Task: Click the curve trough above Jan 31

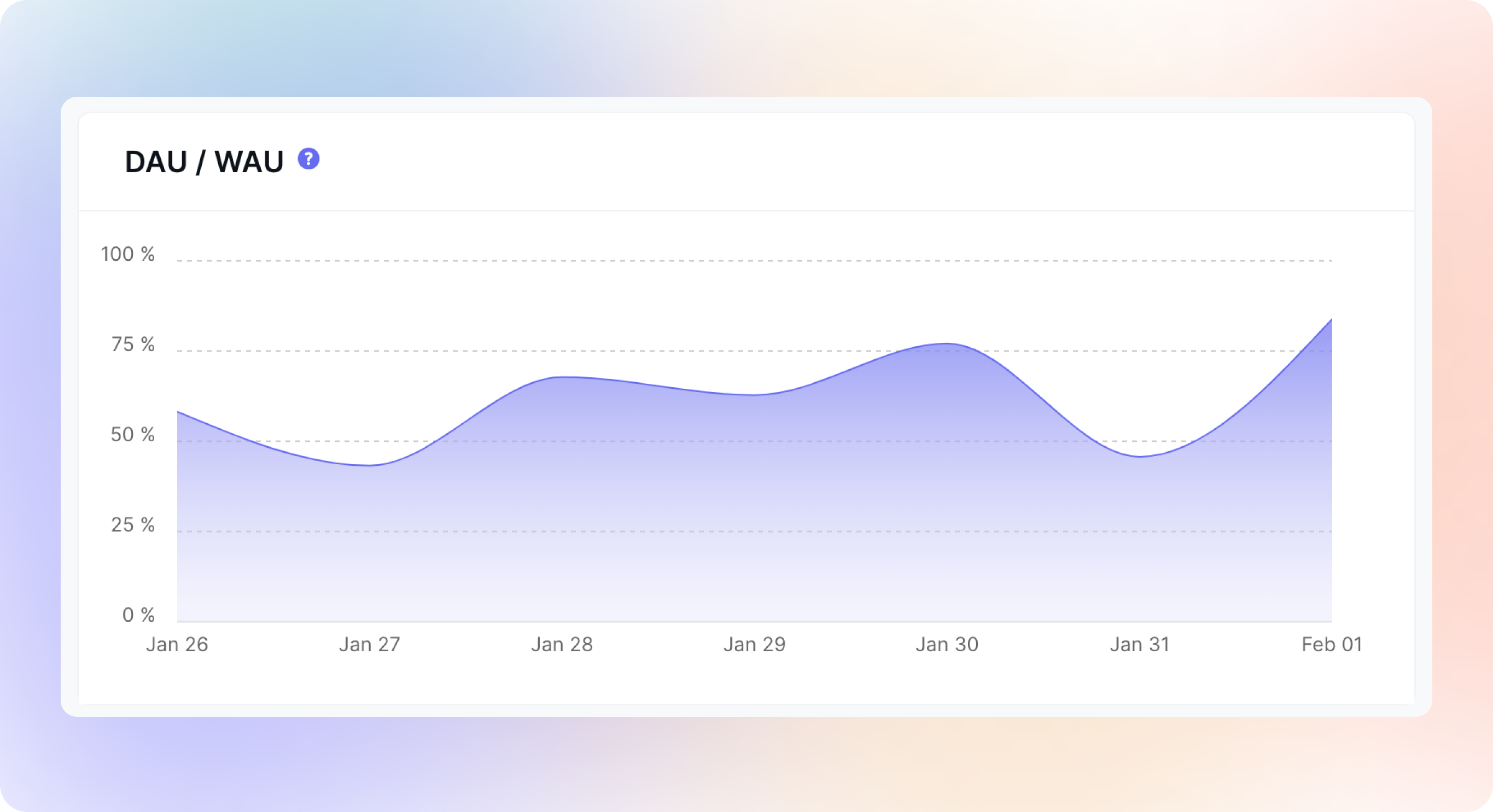Action: click(1140, 457)
